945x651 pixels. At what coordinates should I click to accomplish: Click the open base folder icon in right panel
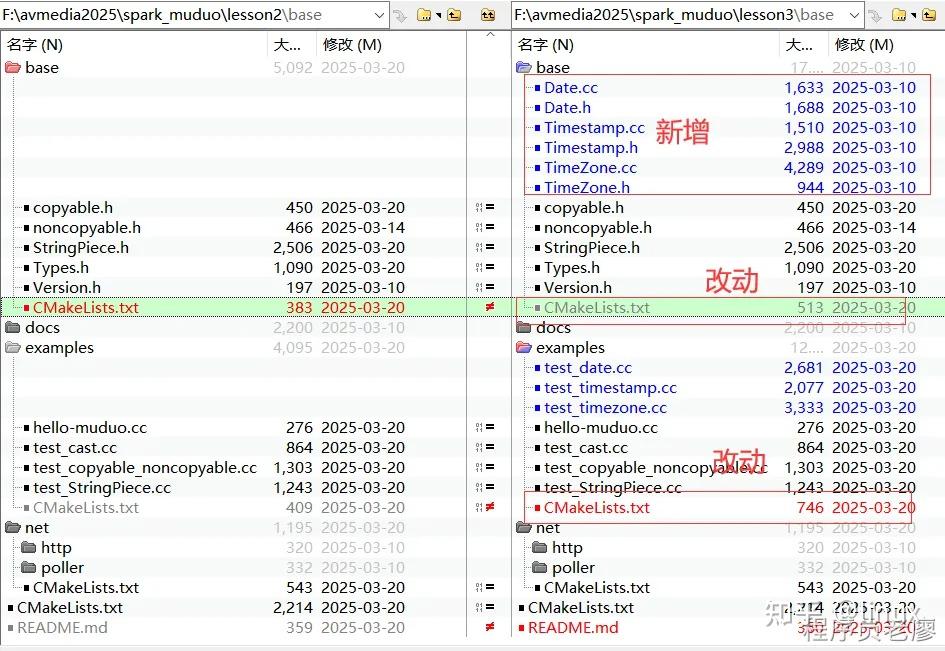click(x=522, y=67)
